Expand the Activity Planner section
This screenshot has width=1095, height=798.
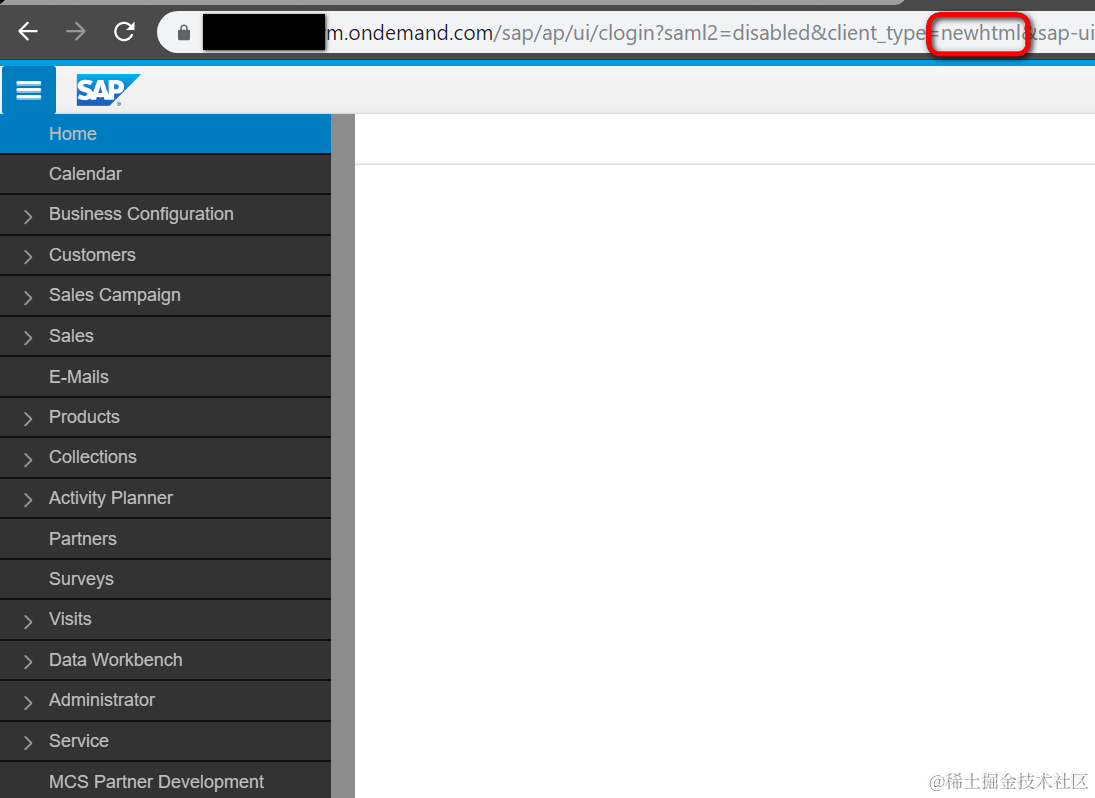[111, 497]
